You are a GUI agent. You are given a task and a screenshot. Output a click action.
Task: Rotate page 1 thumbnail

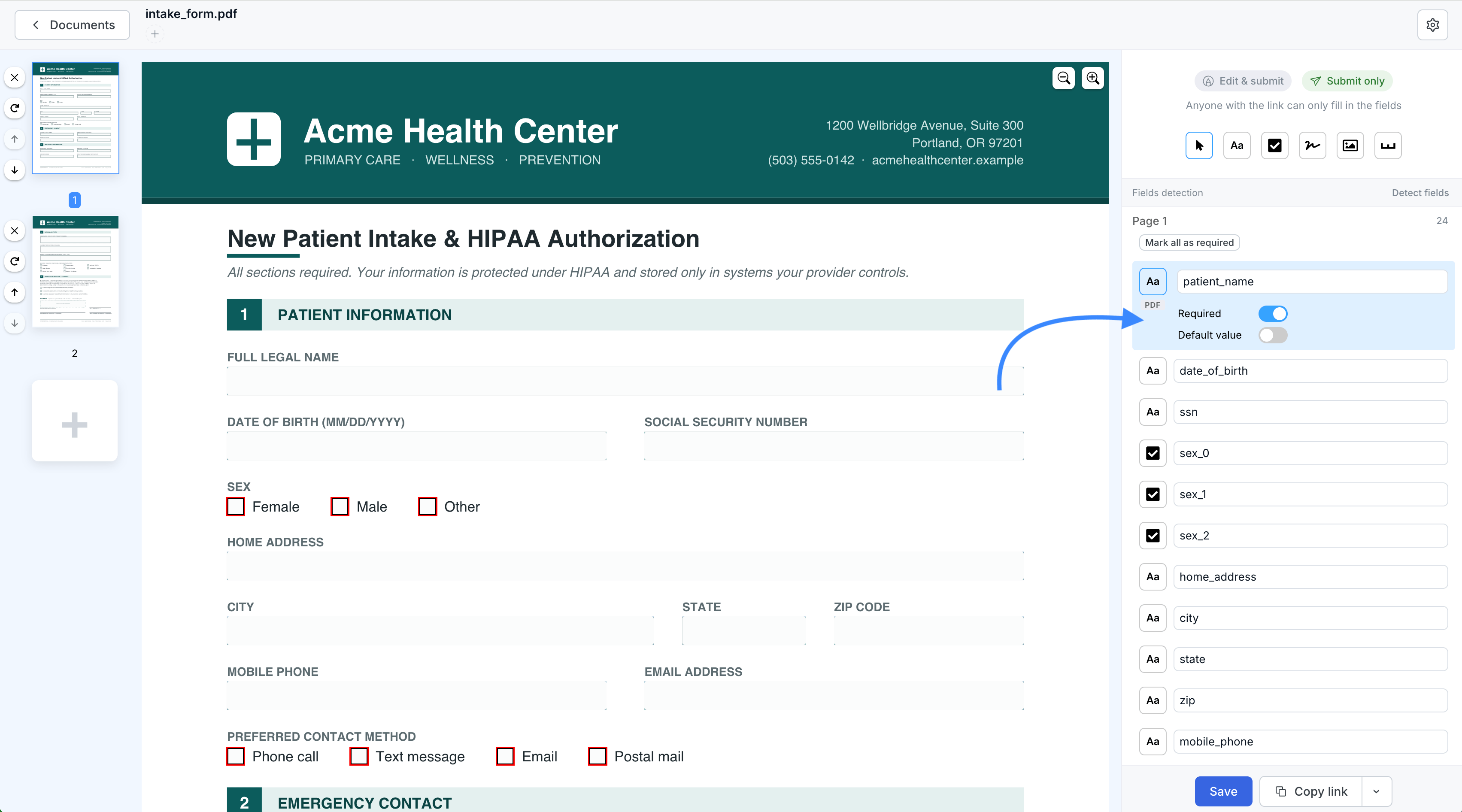15,108
